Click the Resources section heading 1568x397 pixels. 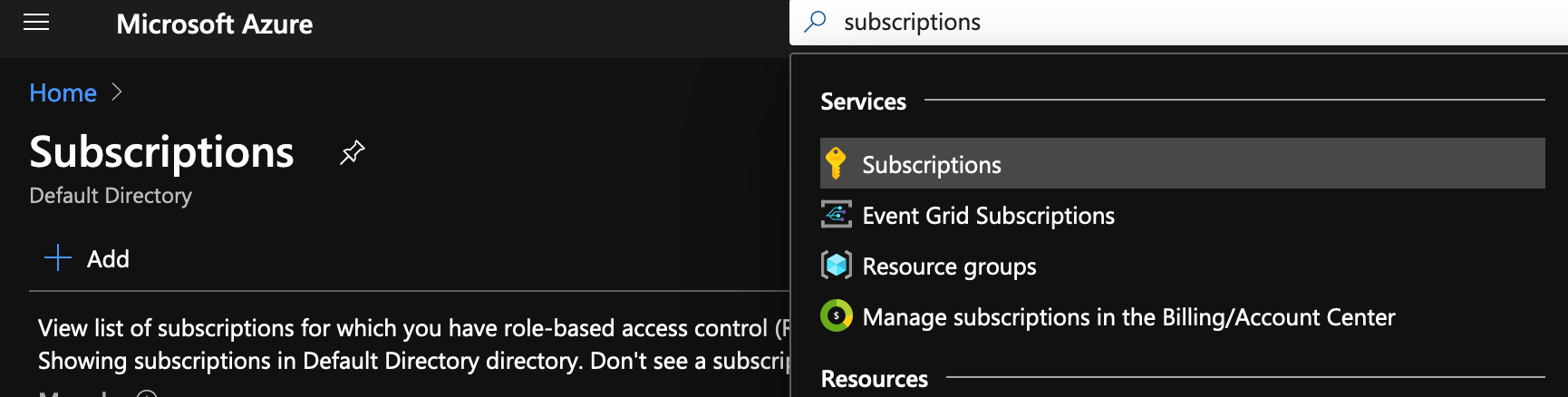pos(874,379)
